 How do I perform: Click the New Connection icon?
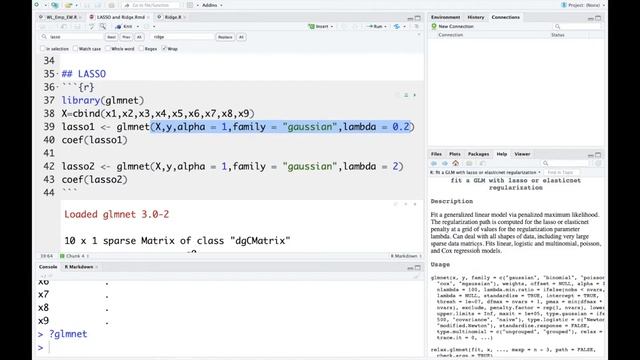coord(434,26)
